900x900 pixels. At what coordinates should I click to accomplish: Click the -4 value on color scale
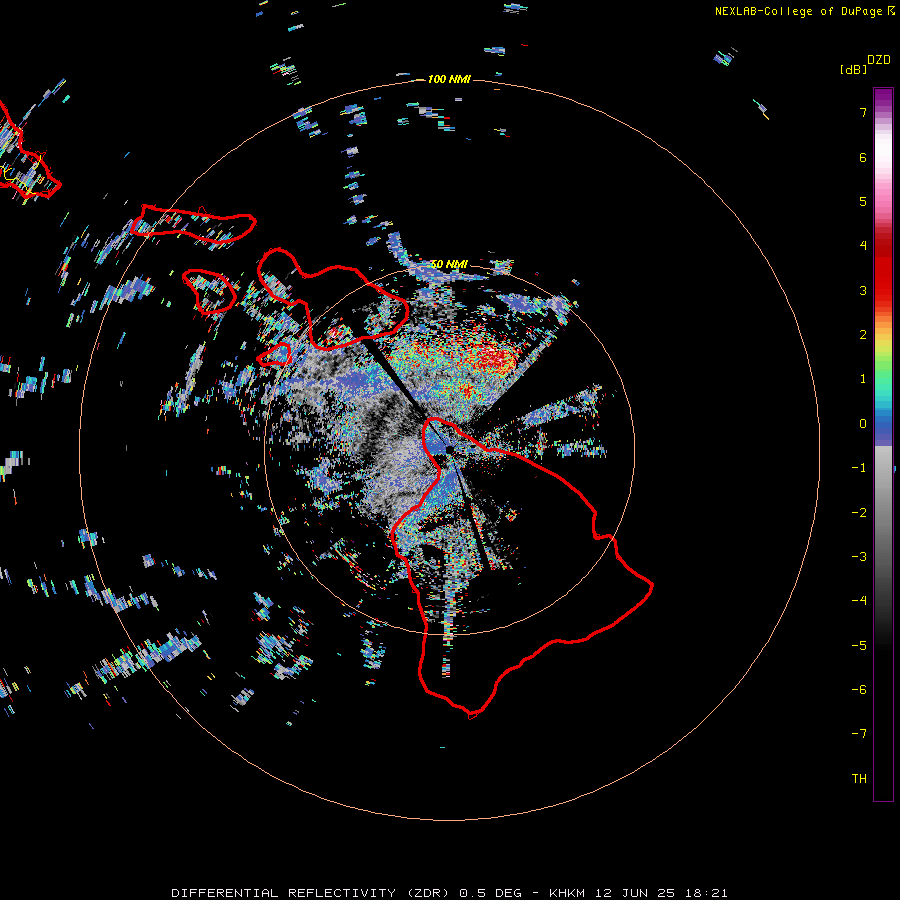pyautogui.click(x=859, y=601)
